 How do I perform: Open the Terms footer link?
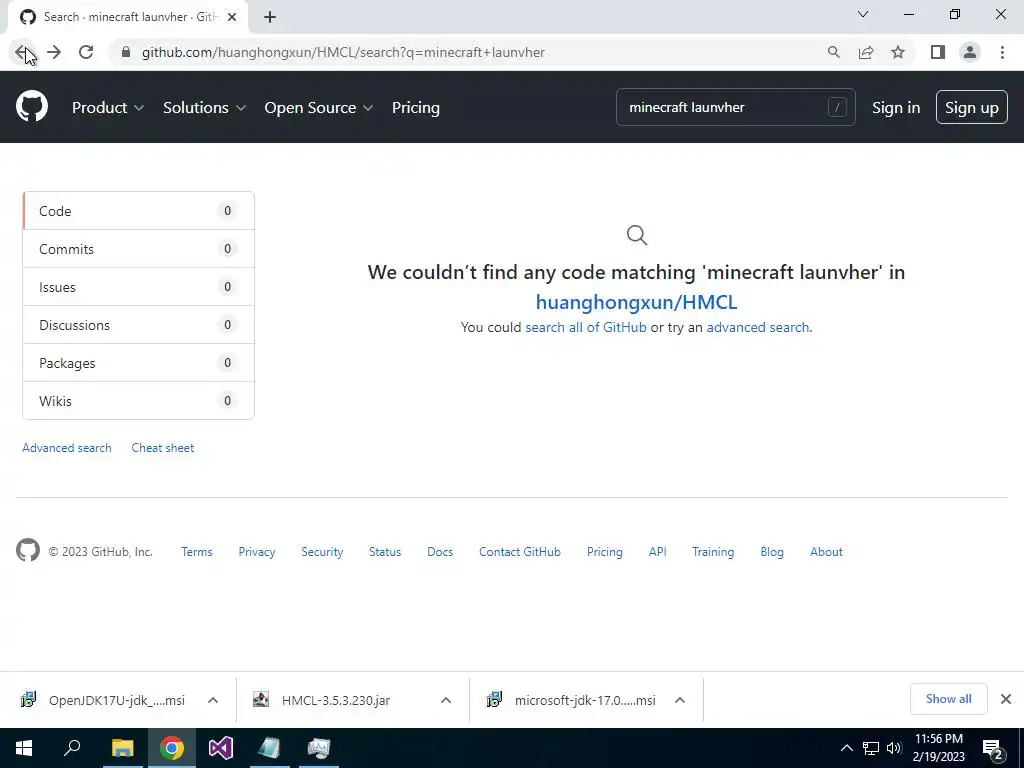pyautogui.click(x=197, y=552)
